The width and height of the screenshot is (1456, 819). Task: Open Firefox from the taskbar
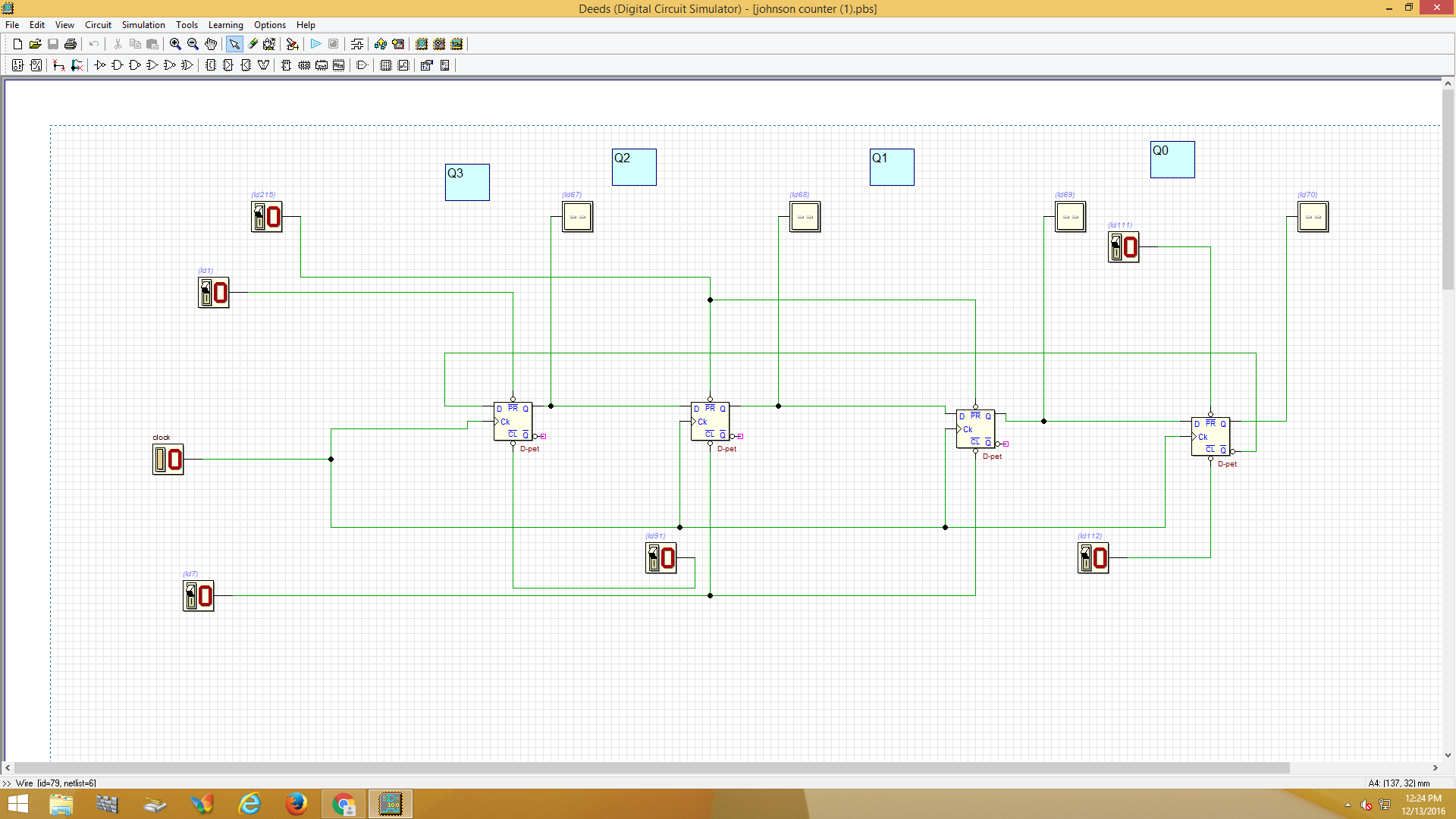coord(297,803)
